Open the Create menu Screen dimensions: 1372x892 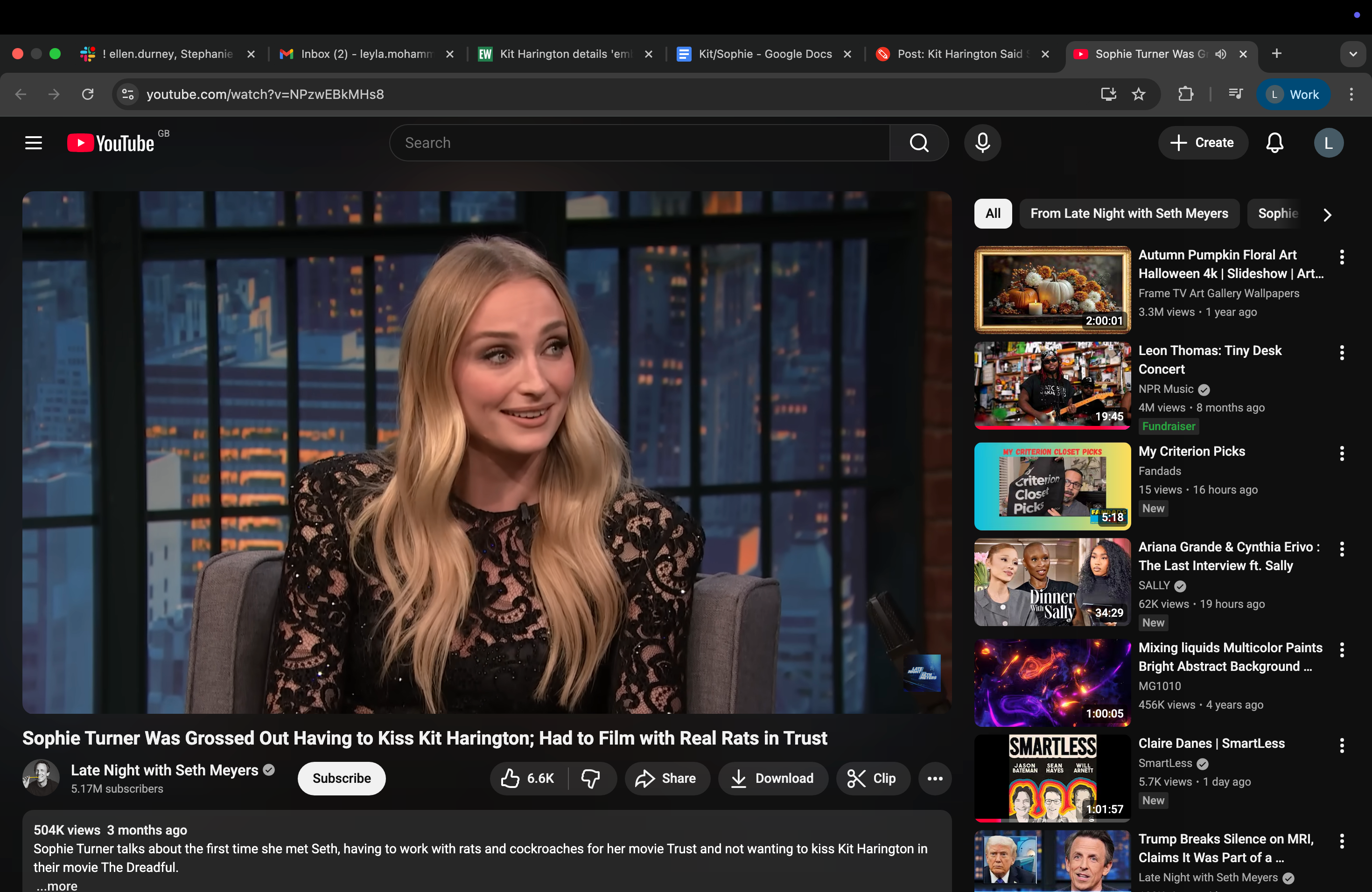[x=1203, y=142]
